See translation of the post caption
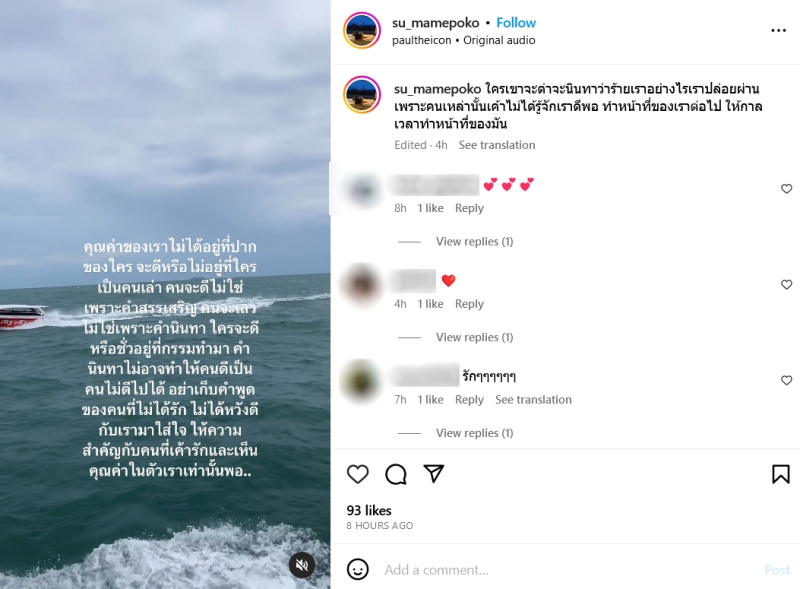The width and height of the screenshot is (800, 589). click(496, 145)
